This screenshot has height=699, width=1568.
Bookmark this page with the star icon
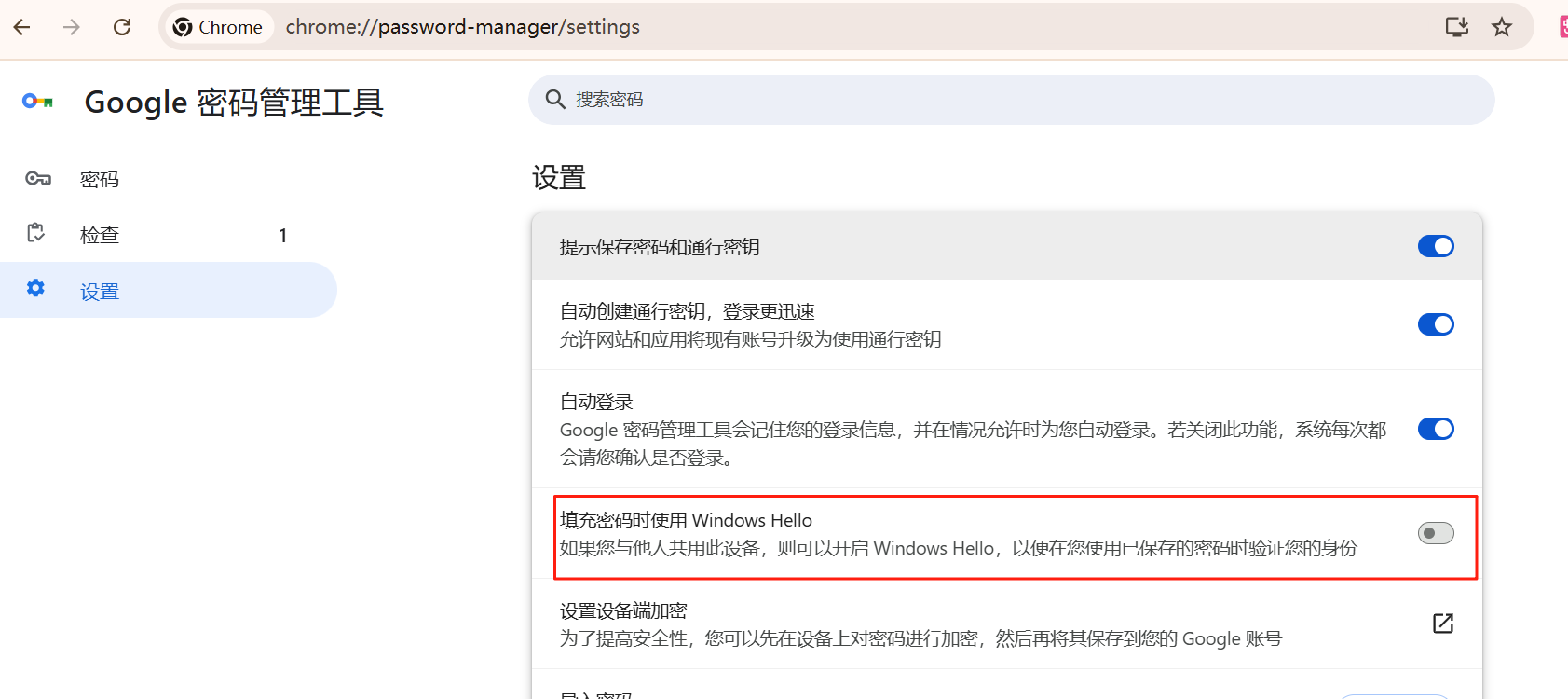[x=1502, y=27]
